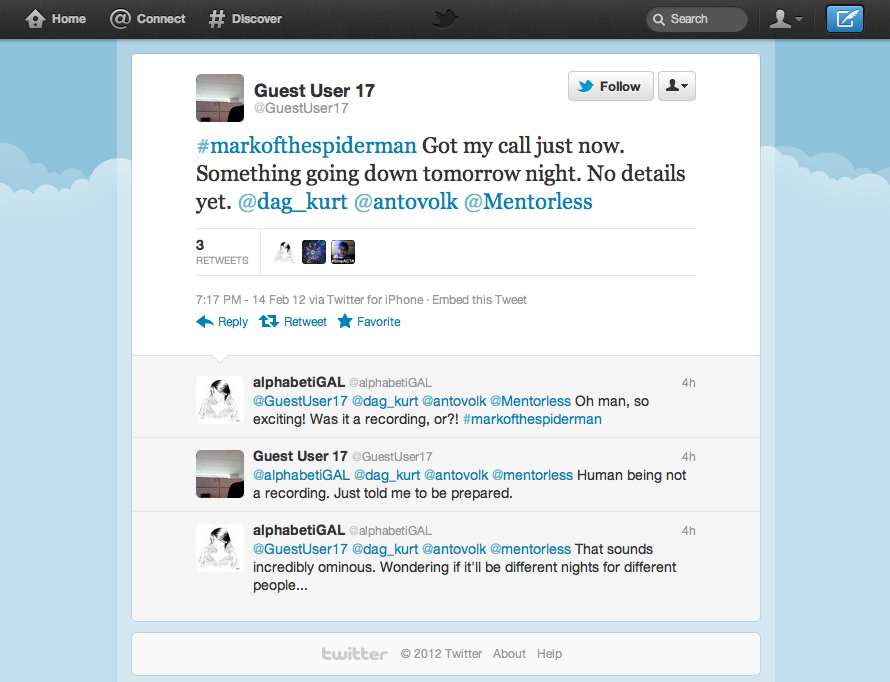The image size is (890, 682).
Task: Retweet the Guest User 17 tweet
Action: coord(293,322)
